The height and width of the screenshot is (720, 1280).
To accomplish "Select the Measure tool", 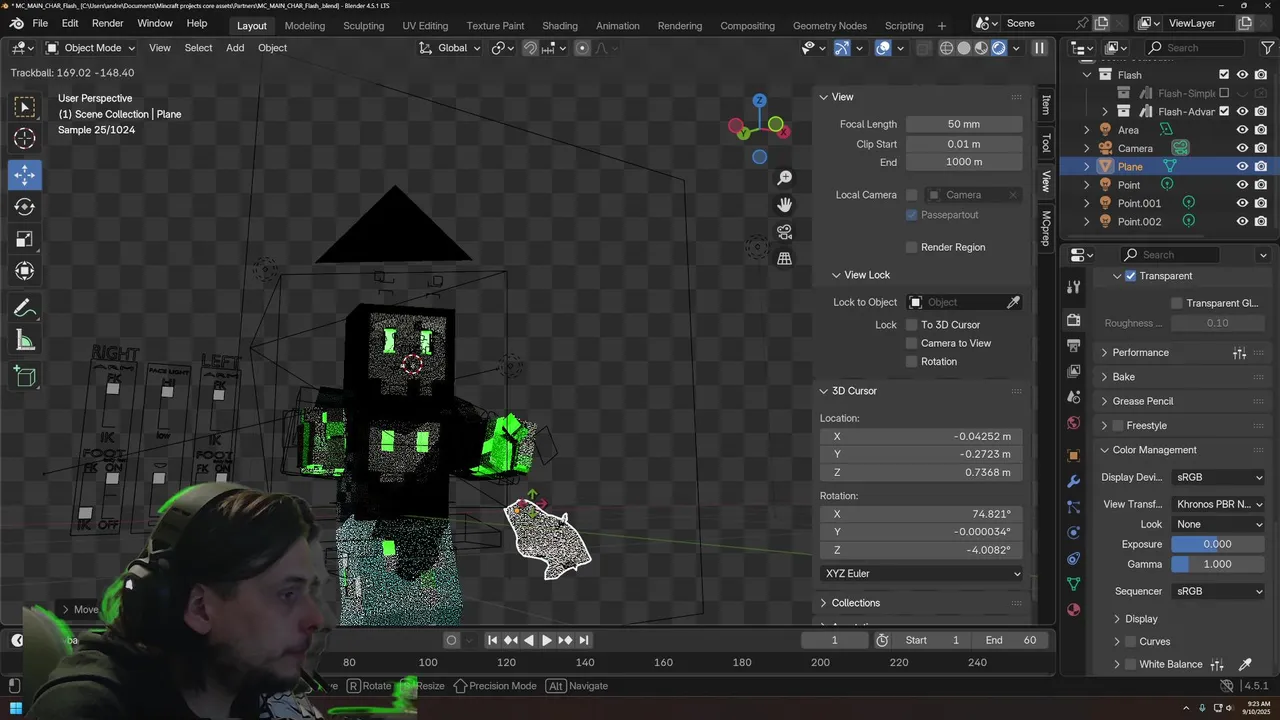I will point(25,341).
